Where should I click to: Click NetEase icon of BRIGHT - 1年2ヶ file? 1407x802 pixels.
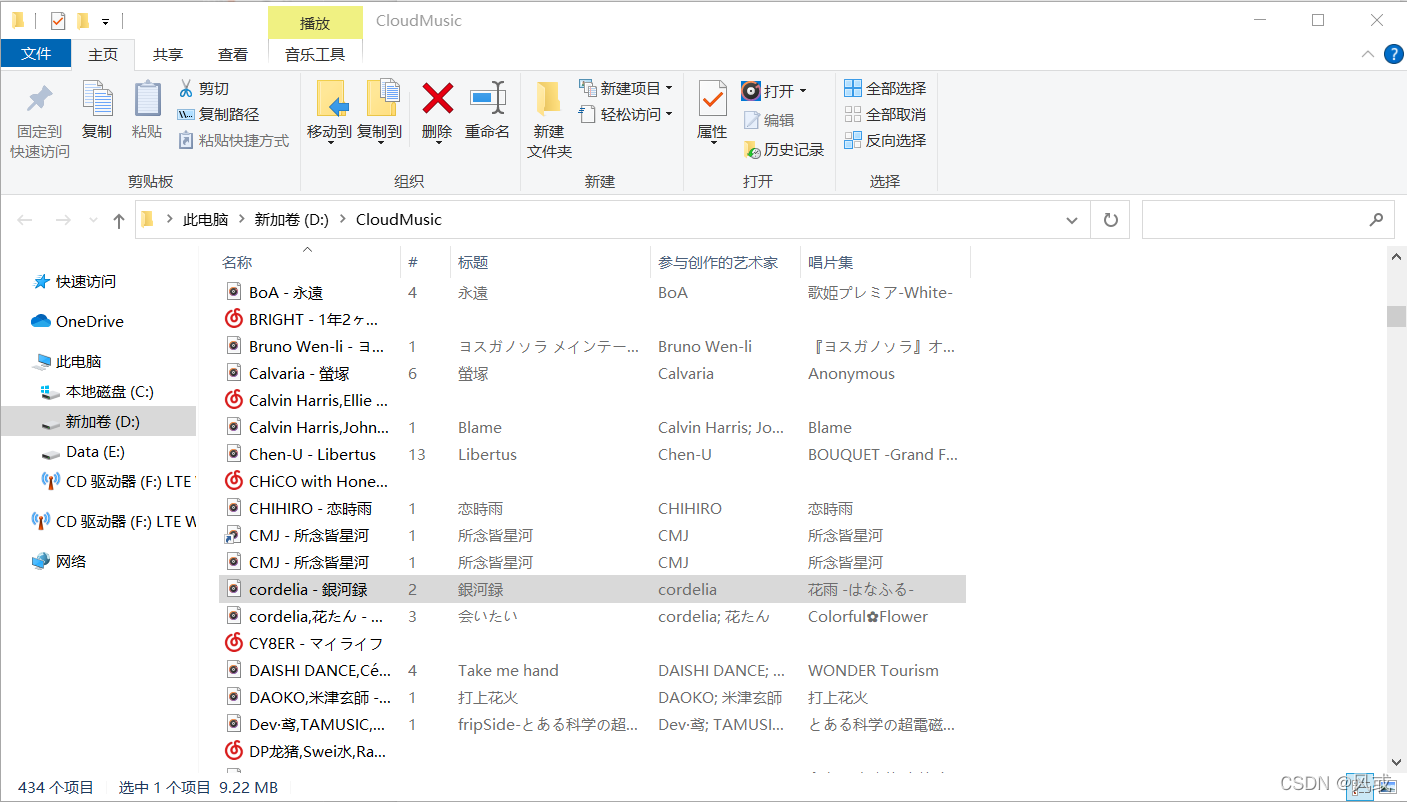click(x=233, y=319)
